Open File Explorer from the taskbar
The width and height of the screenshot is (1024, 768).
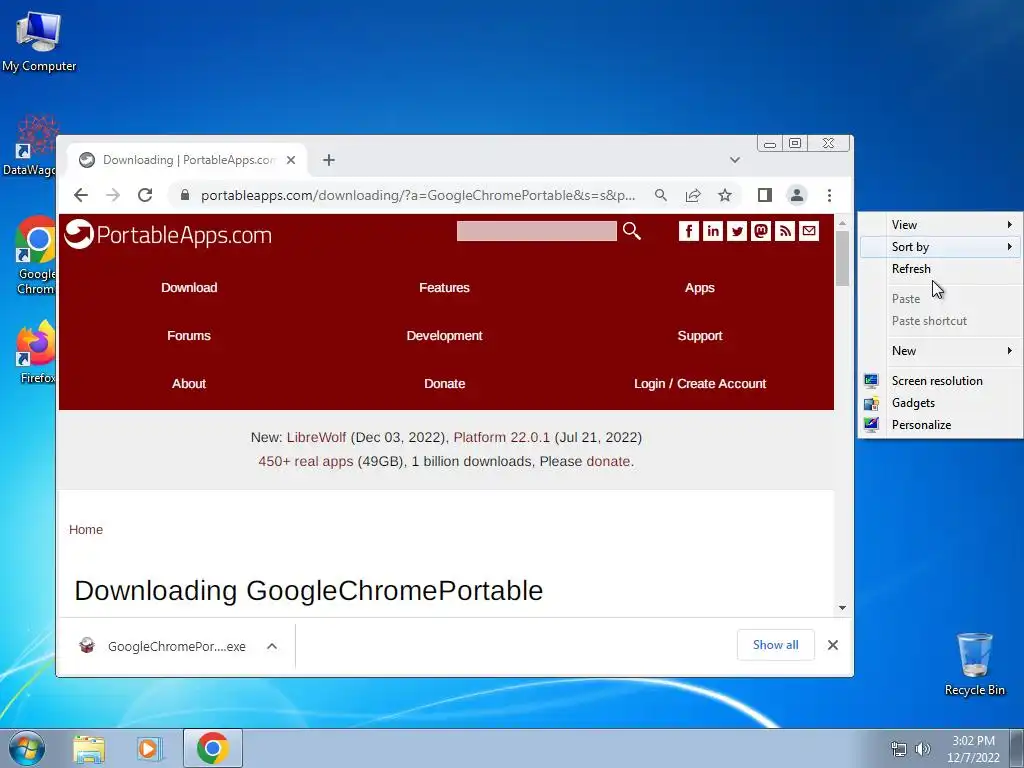[89, 749]
